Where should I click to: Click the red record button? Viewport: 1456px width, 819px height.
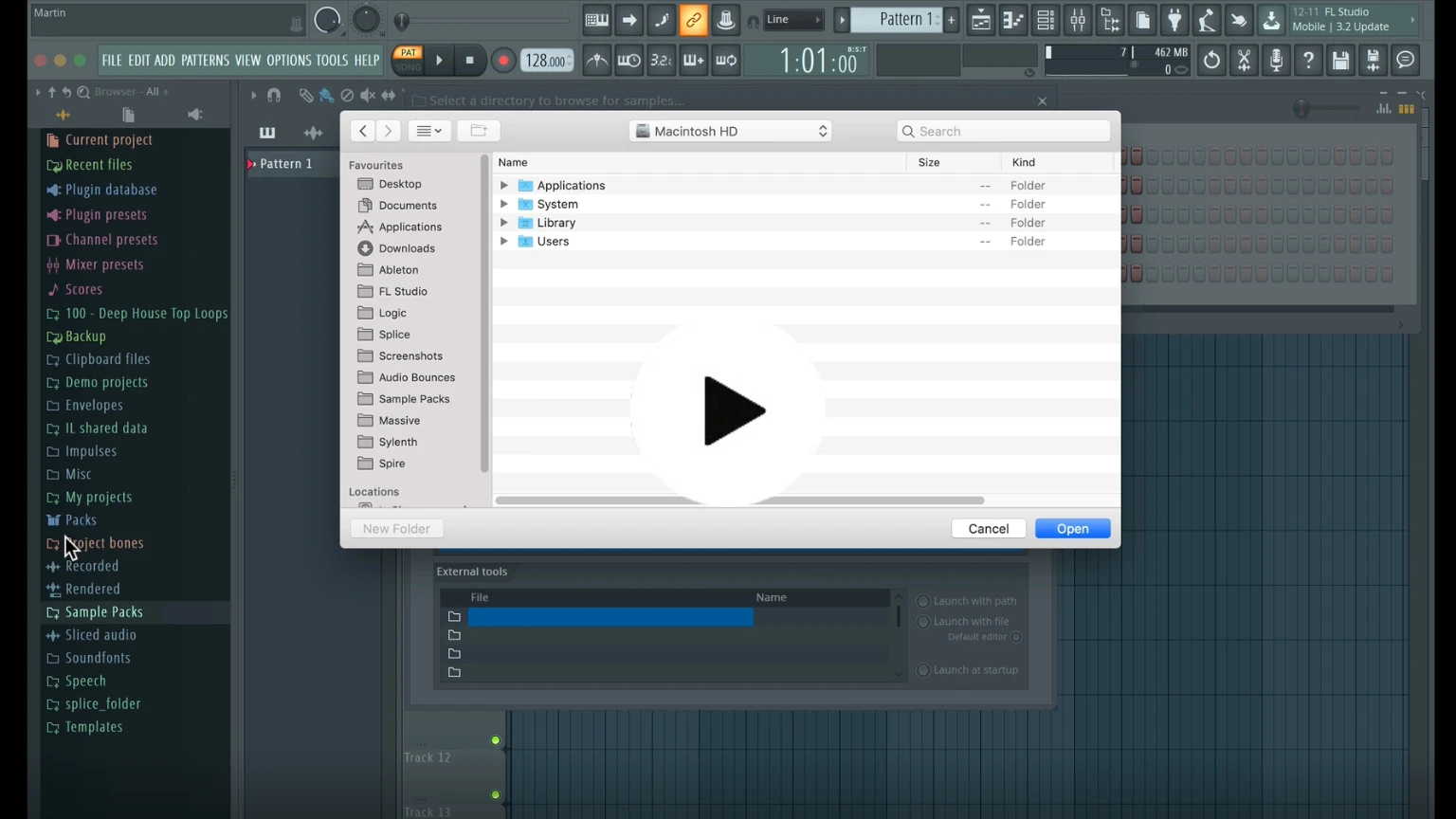pos(503,61)
